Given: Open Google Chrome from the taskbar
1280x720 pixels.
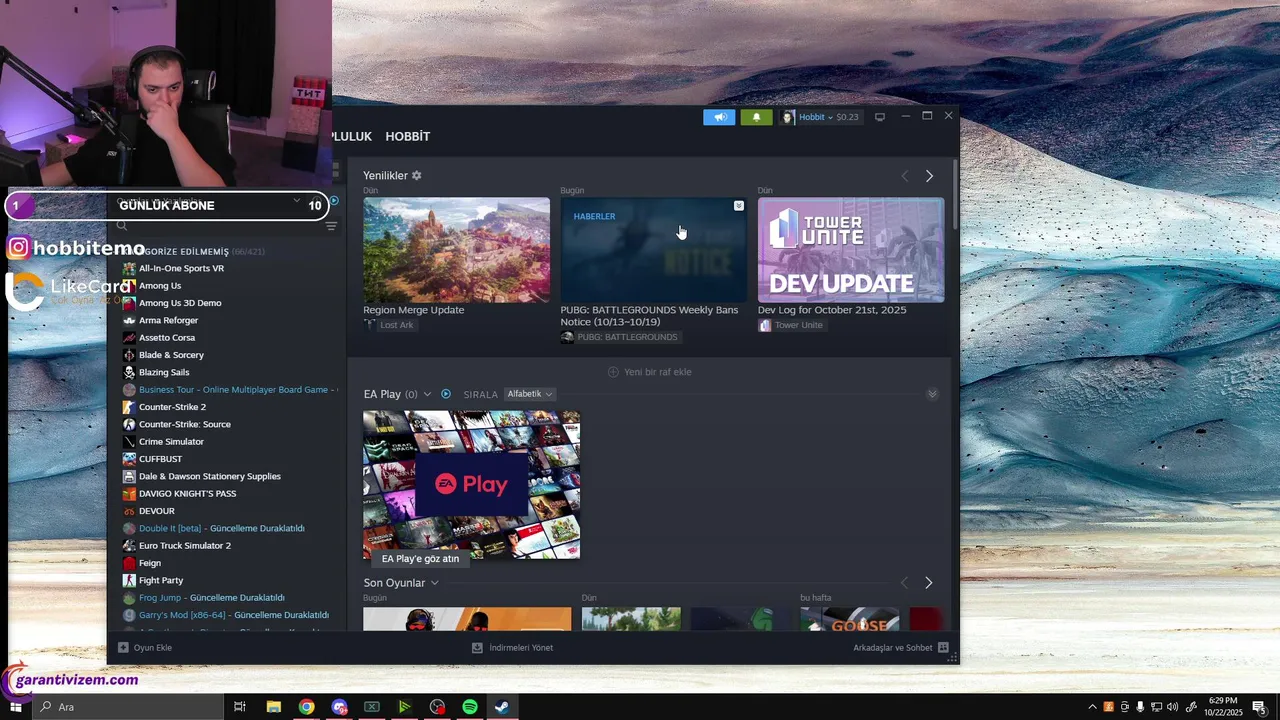Looking at the screenshot, I should pyautogui.click(x=306, y=707).
